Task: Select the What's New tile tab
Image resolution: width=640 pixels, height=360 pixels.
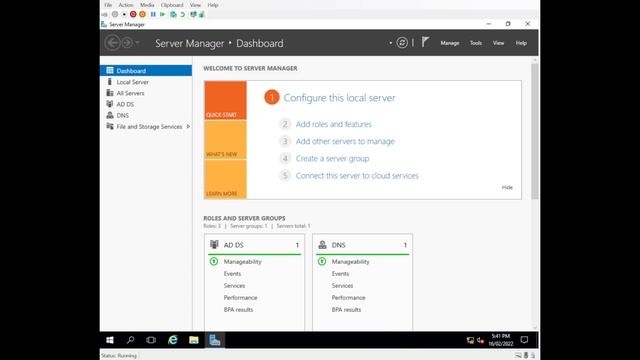Action: 225,140
